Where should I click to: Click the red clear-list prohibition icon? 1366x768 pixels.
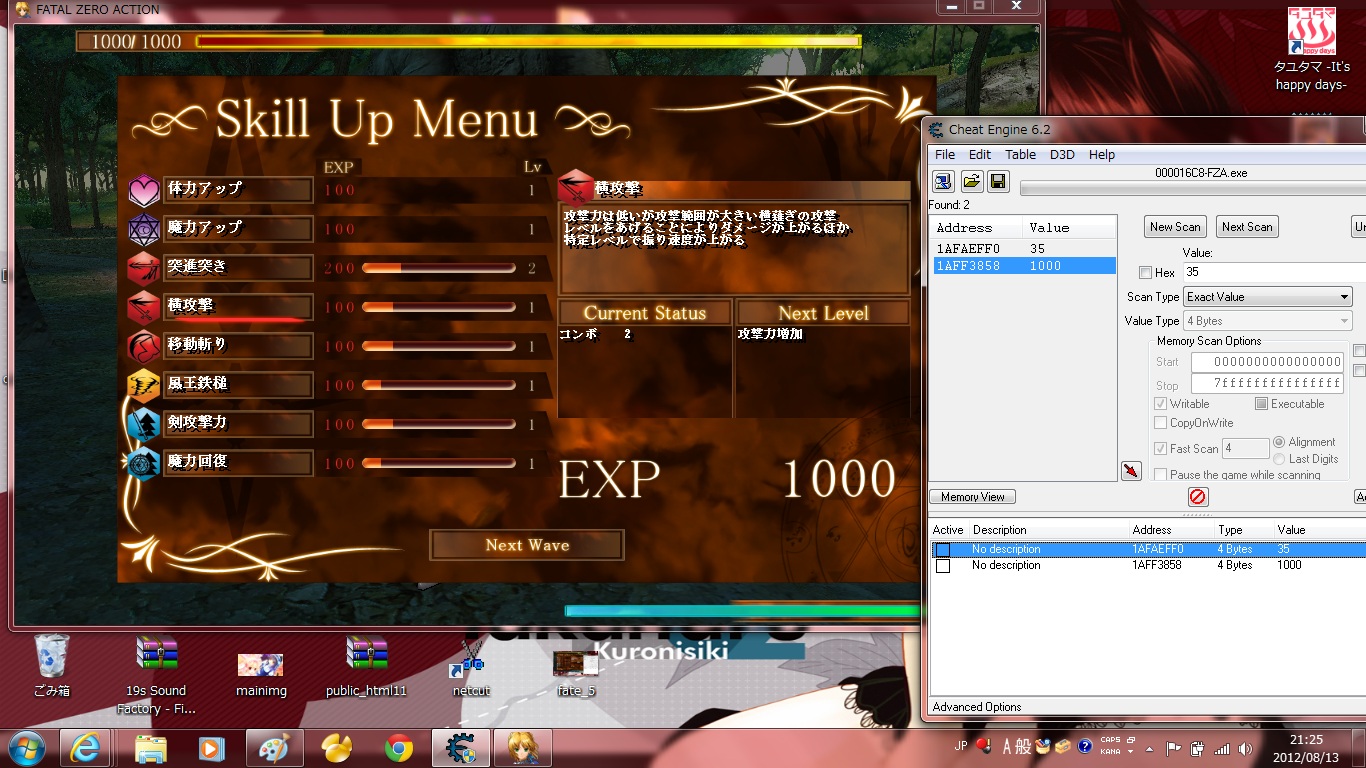pos(1198,497)
